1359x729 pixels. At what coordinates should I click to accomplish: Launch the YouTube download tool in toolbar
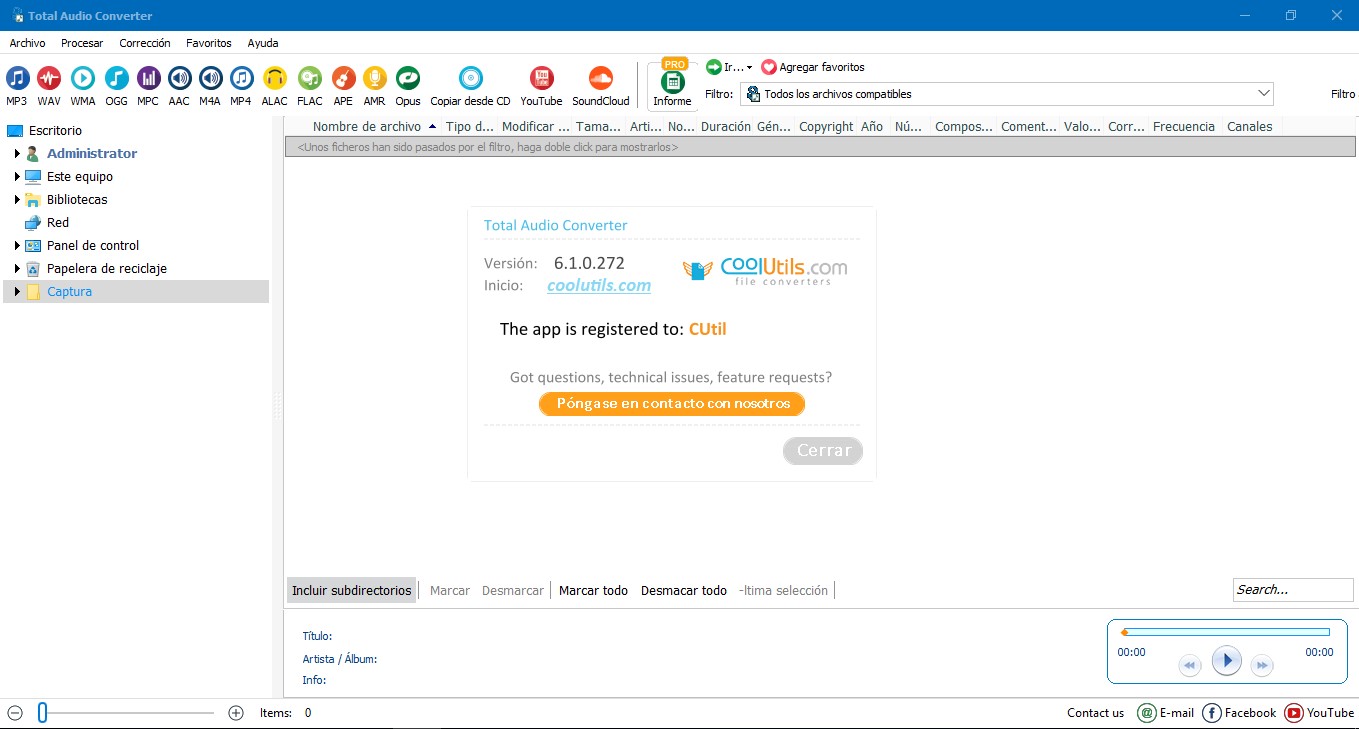[541, 79]
